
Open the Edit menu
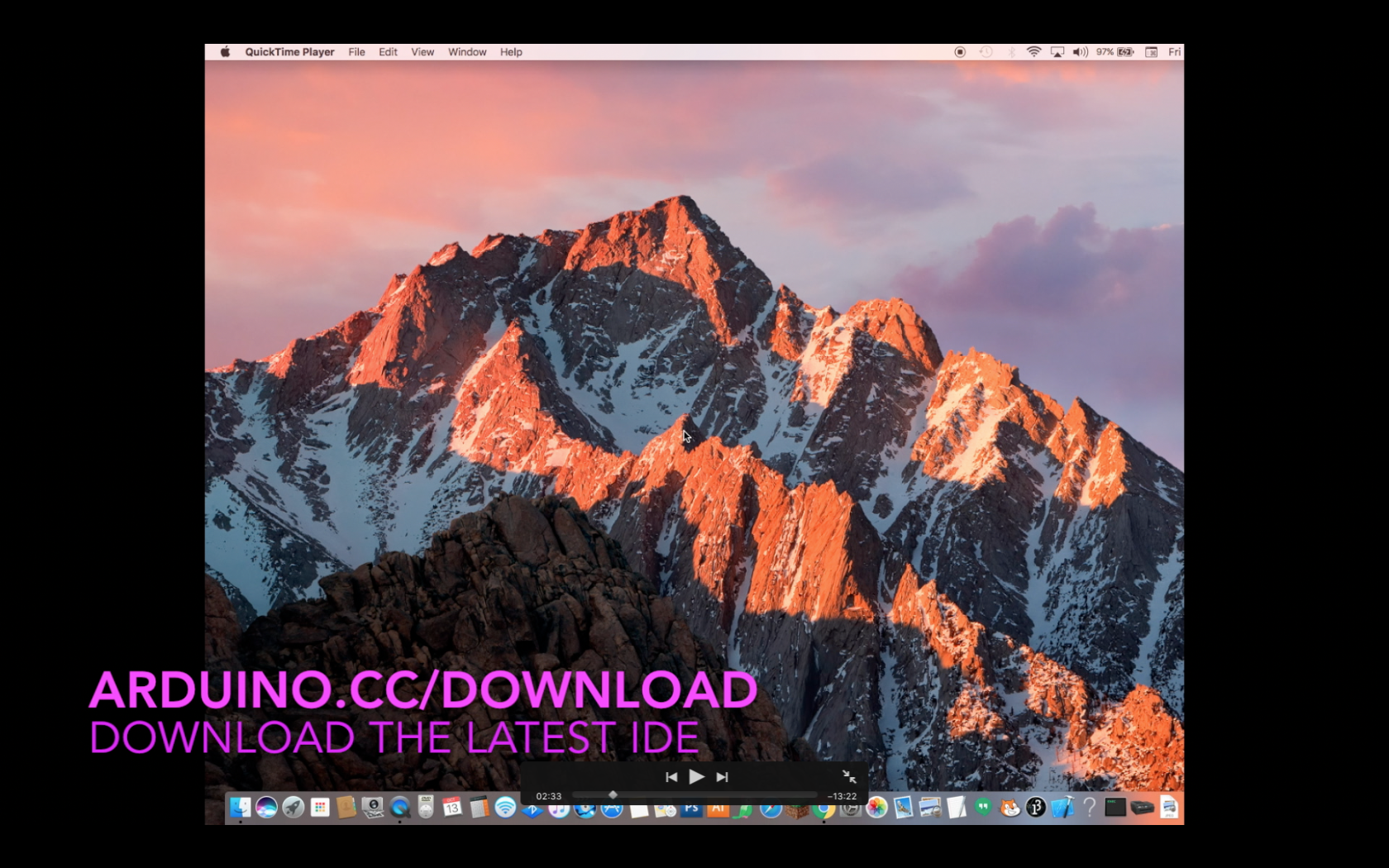[x=388, y=52]
